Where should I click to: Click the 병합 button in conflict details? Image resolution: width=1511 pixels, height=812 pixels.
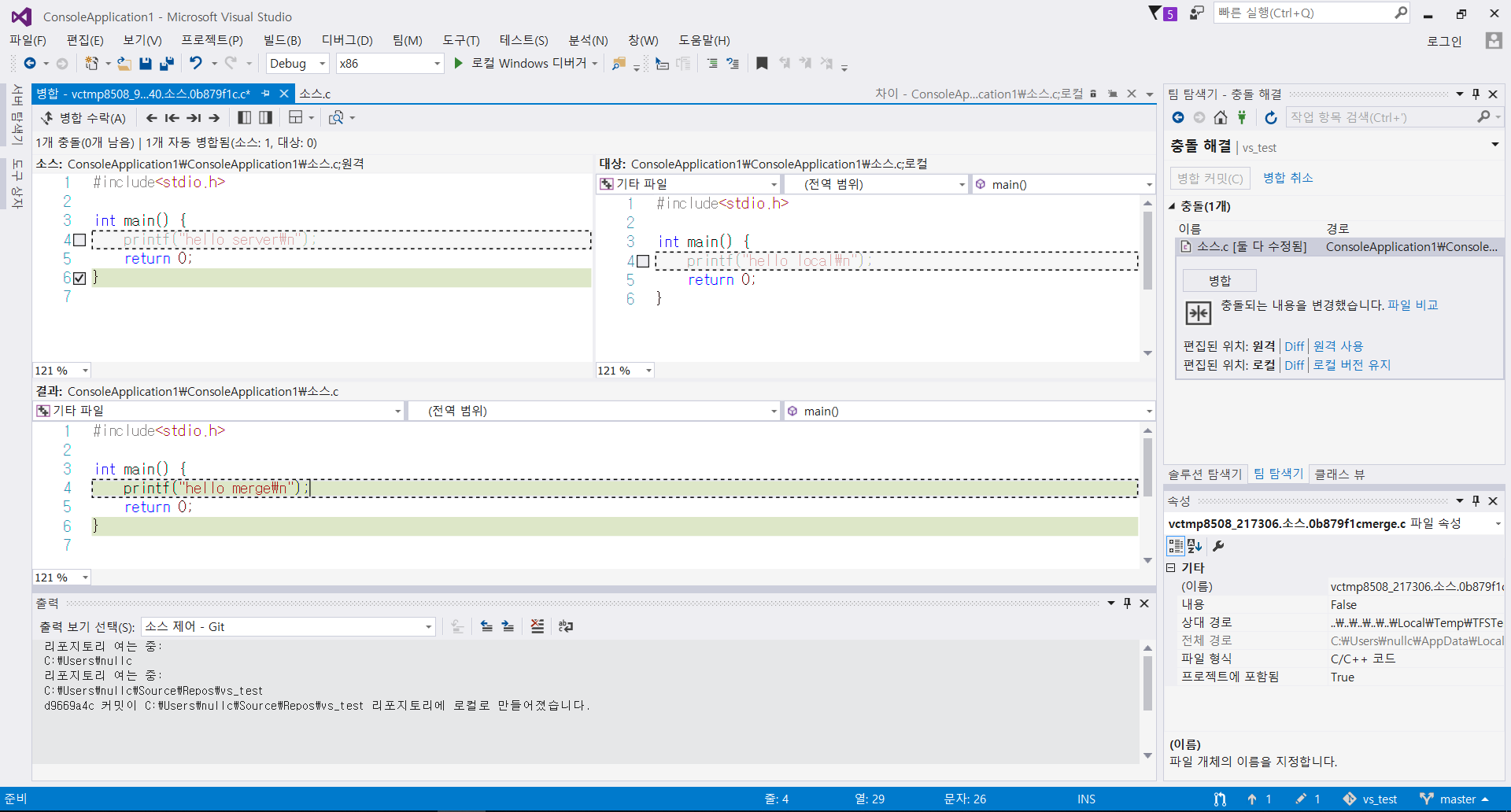pos(1220,280)
